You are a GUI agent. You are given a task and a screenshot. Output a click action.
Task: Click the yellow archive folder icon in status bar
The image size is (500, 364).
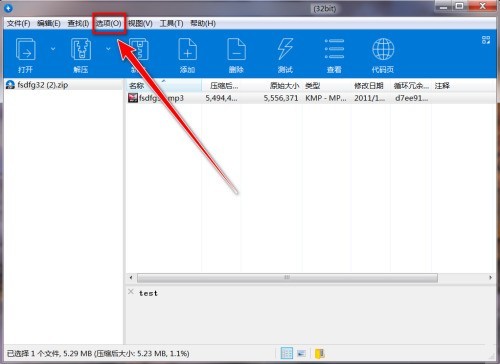click(x=319, y=353)
